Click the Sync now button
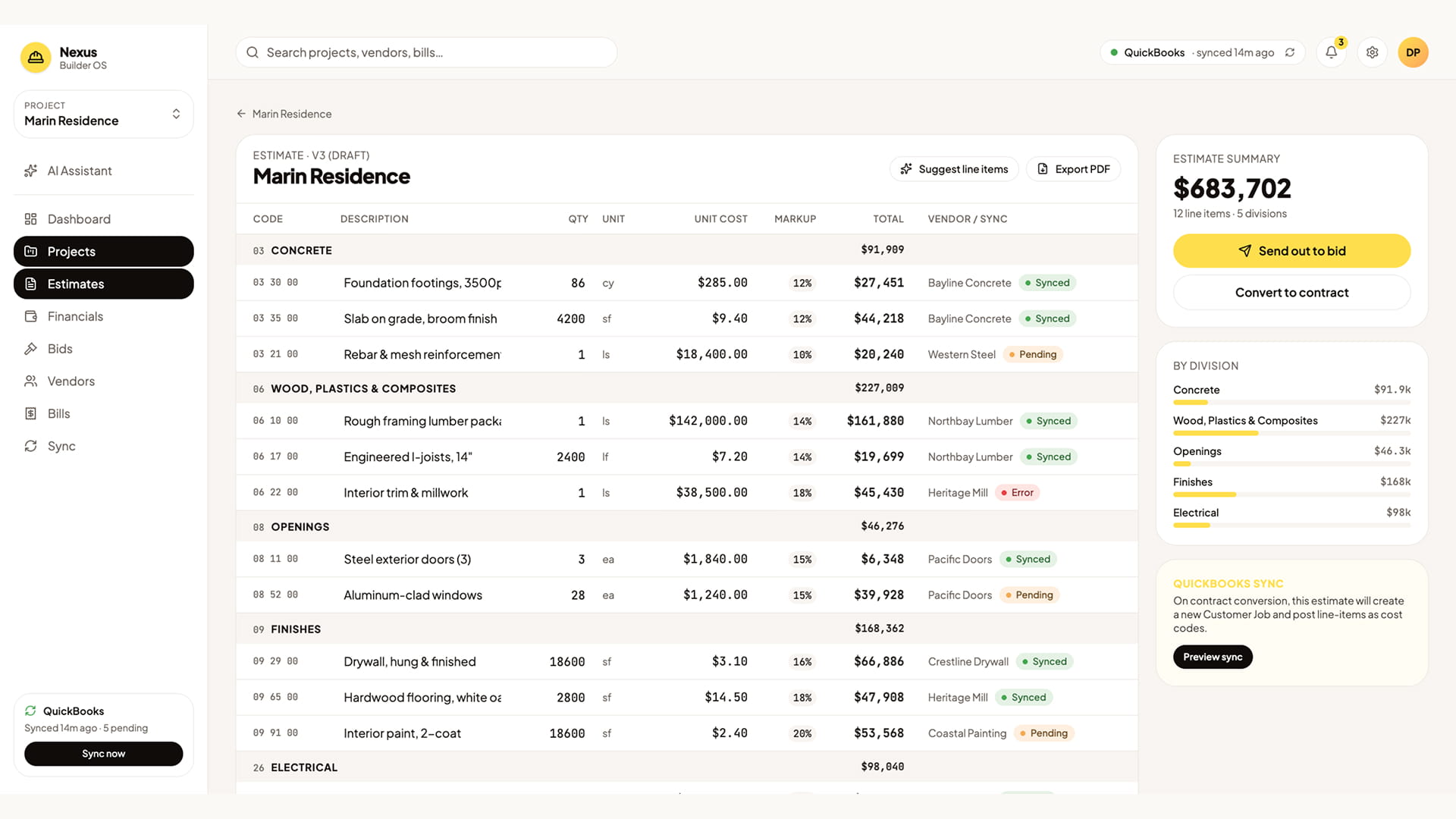The image size is (1456, 819). point(104,754)
